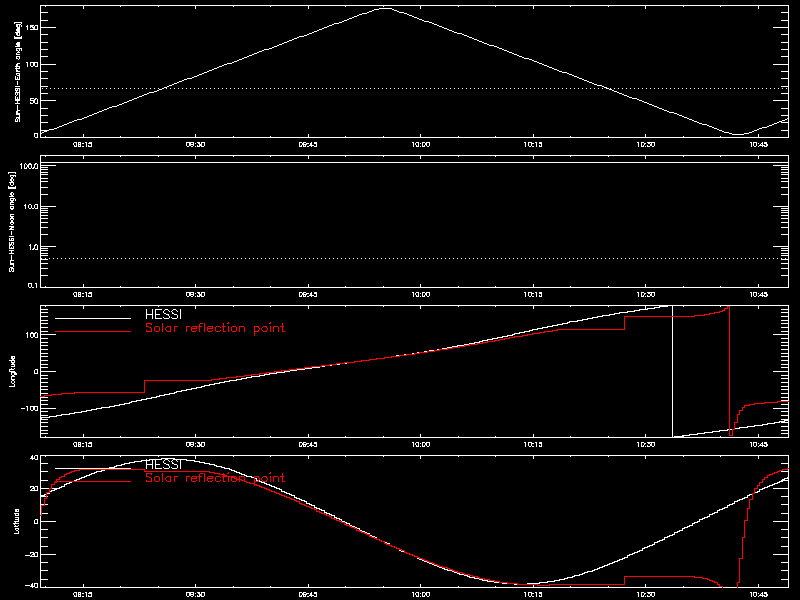
Task: Click the 20 tick in Latitude panel
Action: tap(35, 489)
